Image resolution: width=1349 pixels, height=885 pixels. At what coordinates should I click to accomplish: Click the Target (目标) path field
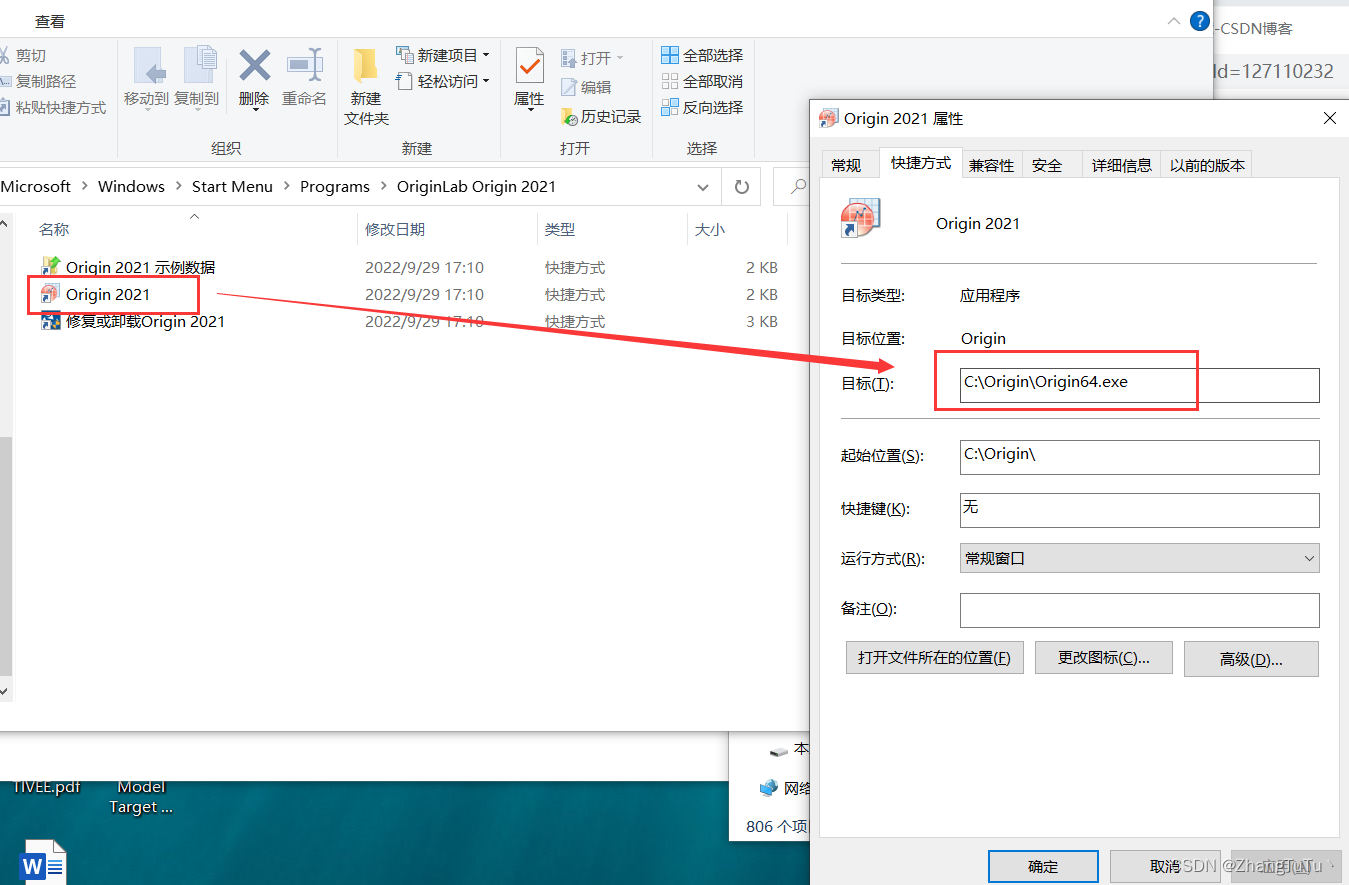[1139, 385]
